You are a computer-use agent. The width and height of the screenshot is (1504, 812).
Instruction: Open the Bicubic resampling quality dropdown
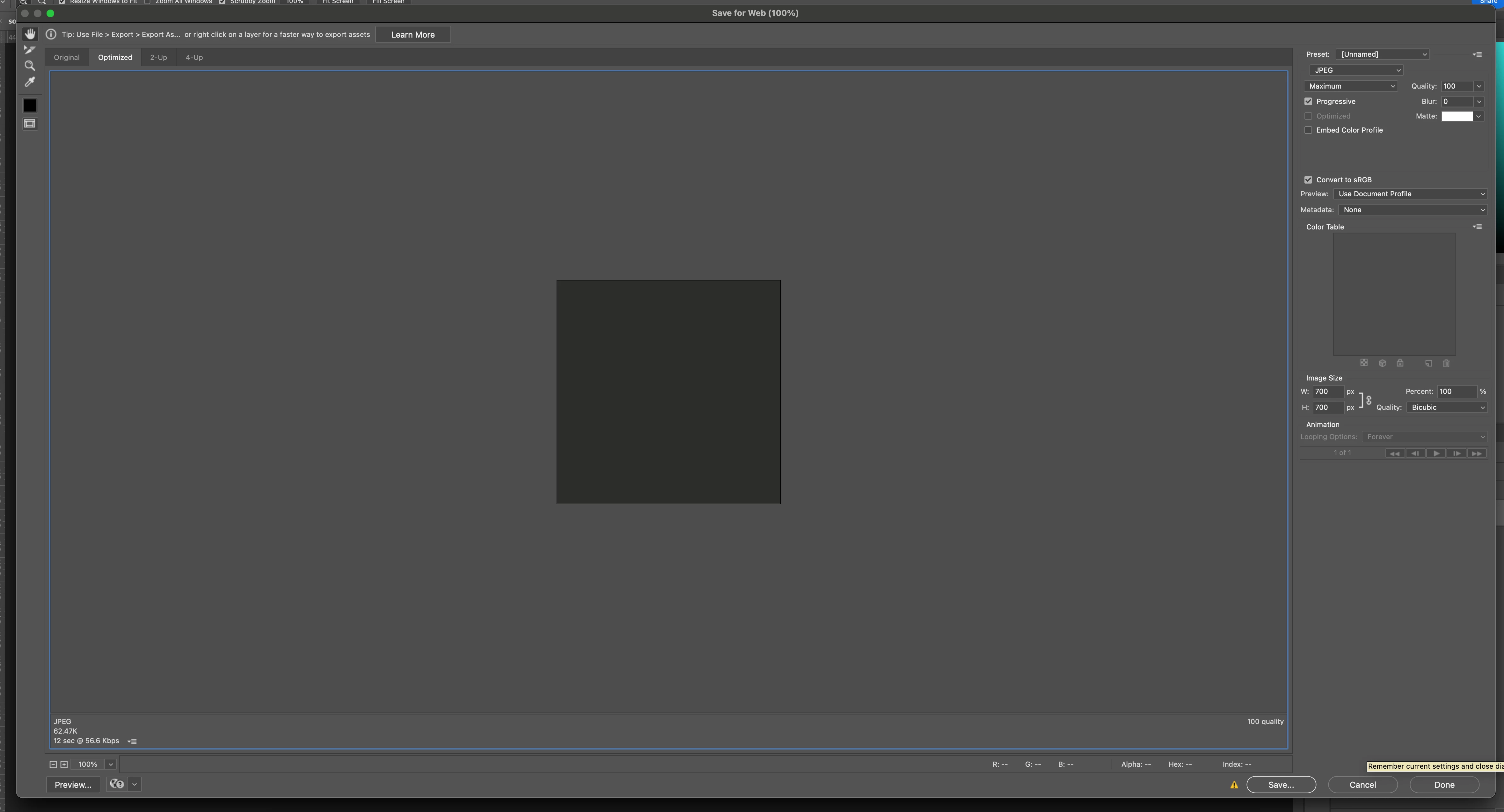pyautogui.click(x=1446, y=408)
